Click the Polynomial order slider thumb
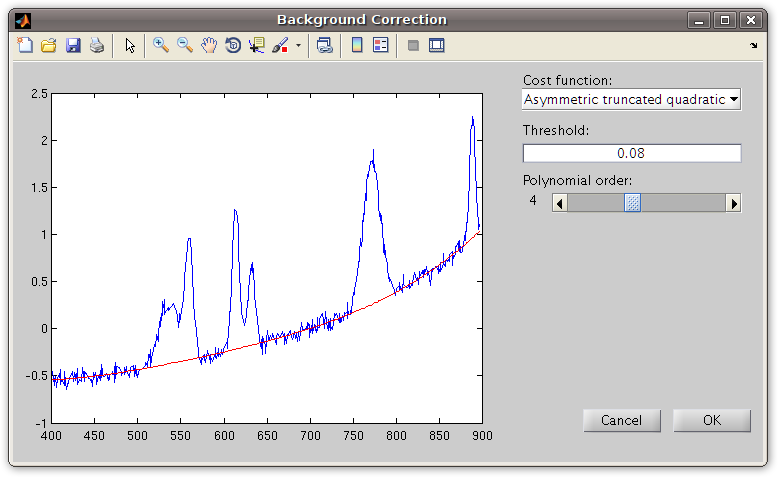Viewport: 778px width, 477px height. tap(633, 203)
